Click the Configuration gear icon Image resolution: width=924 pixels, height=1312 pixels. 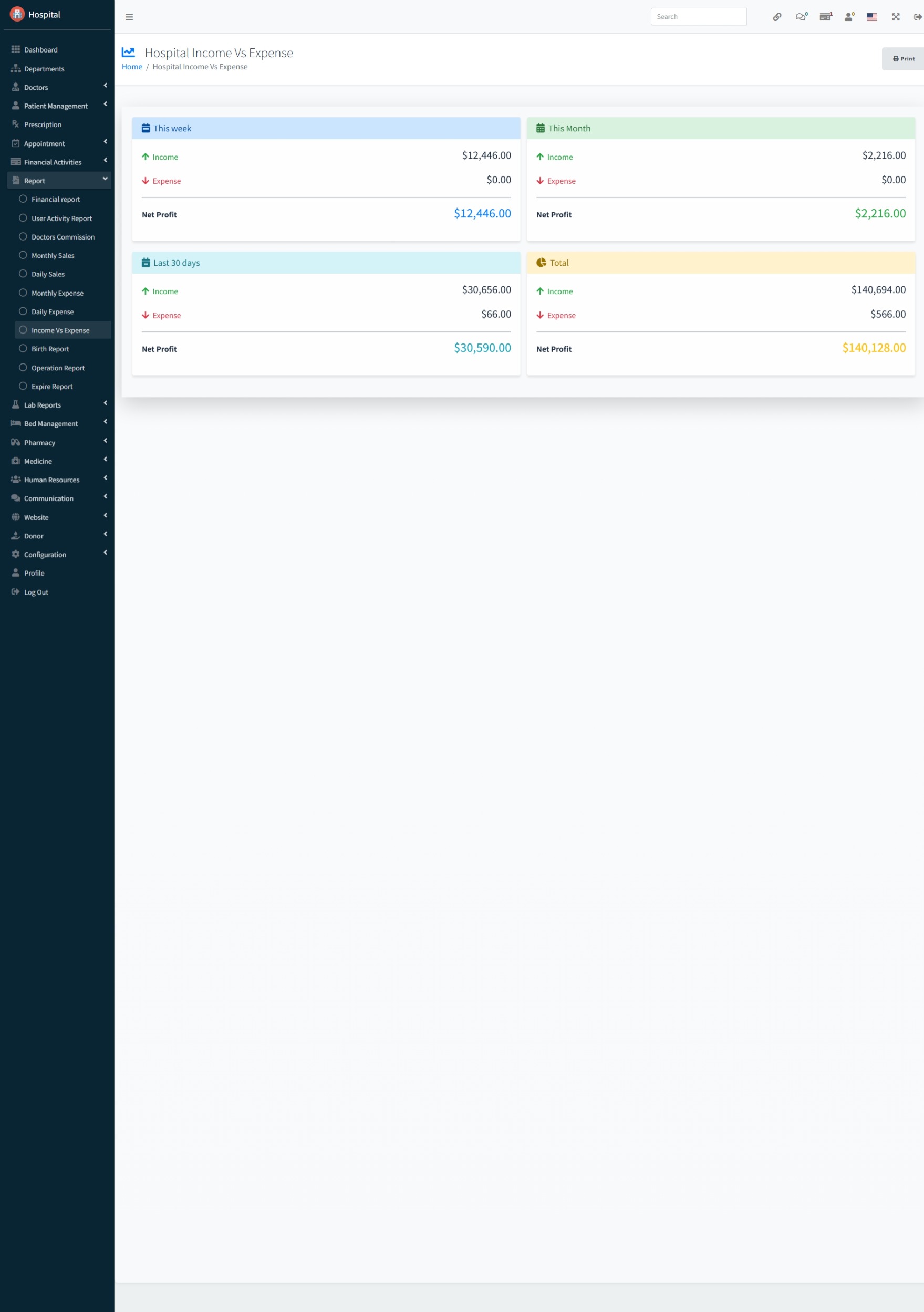pyautogui.click(x=15, y=554)
